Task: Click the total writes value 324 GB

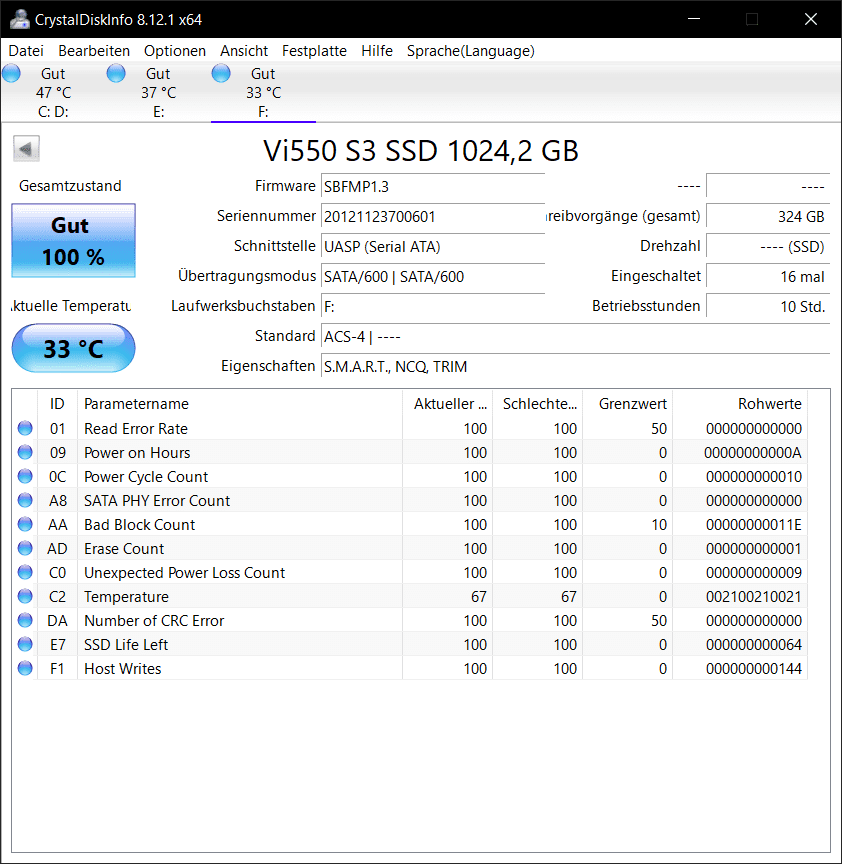Action: click(768, 217)
